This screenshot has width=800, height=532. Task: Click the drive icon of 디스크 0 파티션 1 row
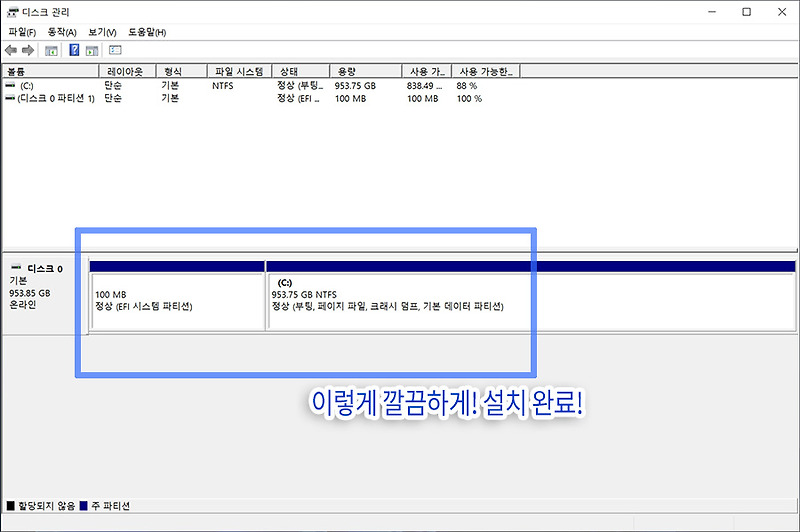(10, 98)
